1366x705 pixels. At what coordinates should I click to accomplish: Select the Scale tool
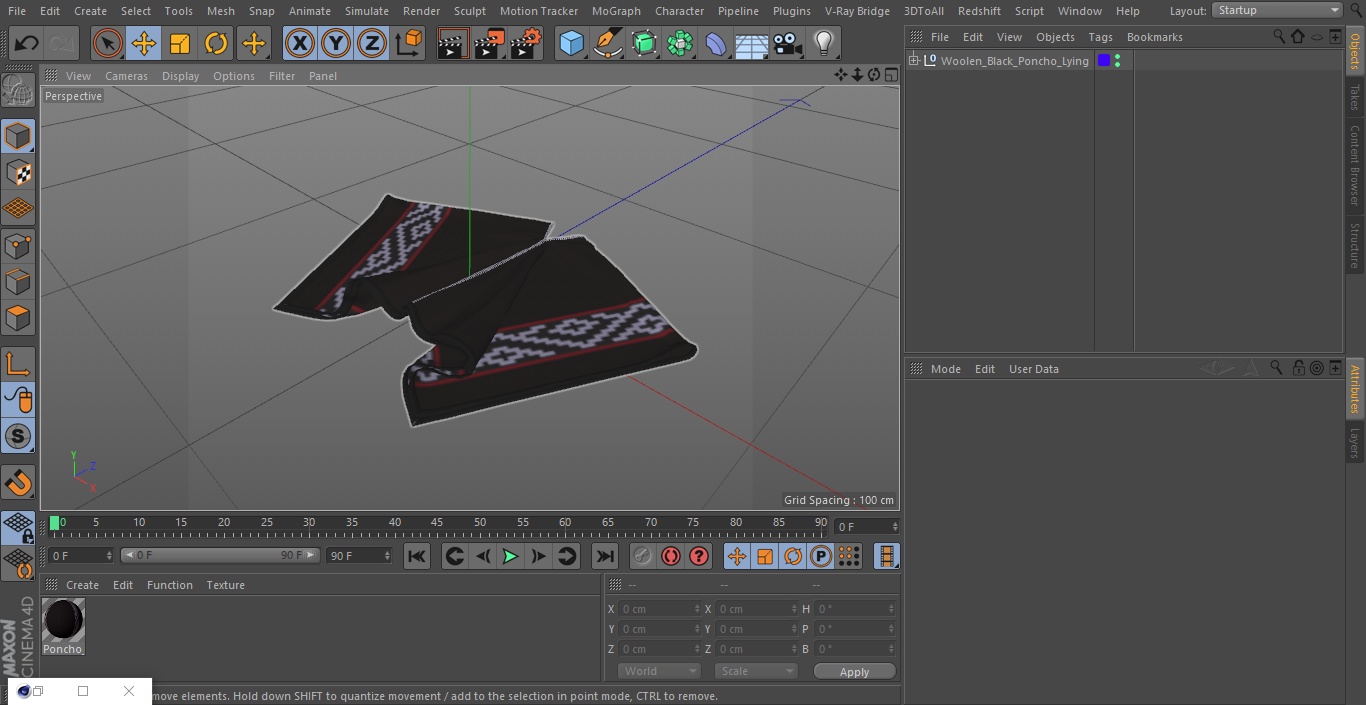pos(180,43)
